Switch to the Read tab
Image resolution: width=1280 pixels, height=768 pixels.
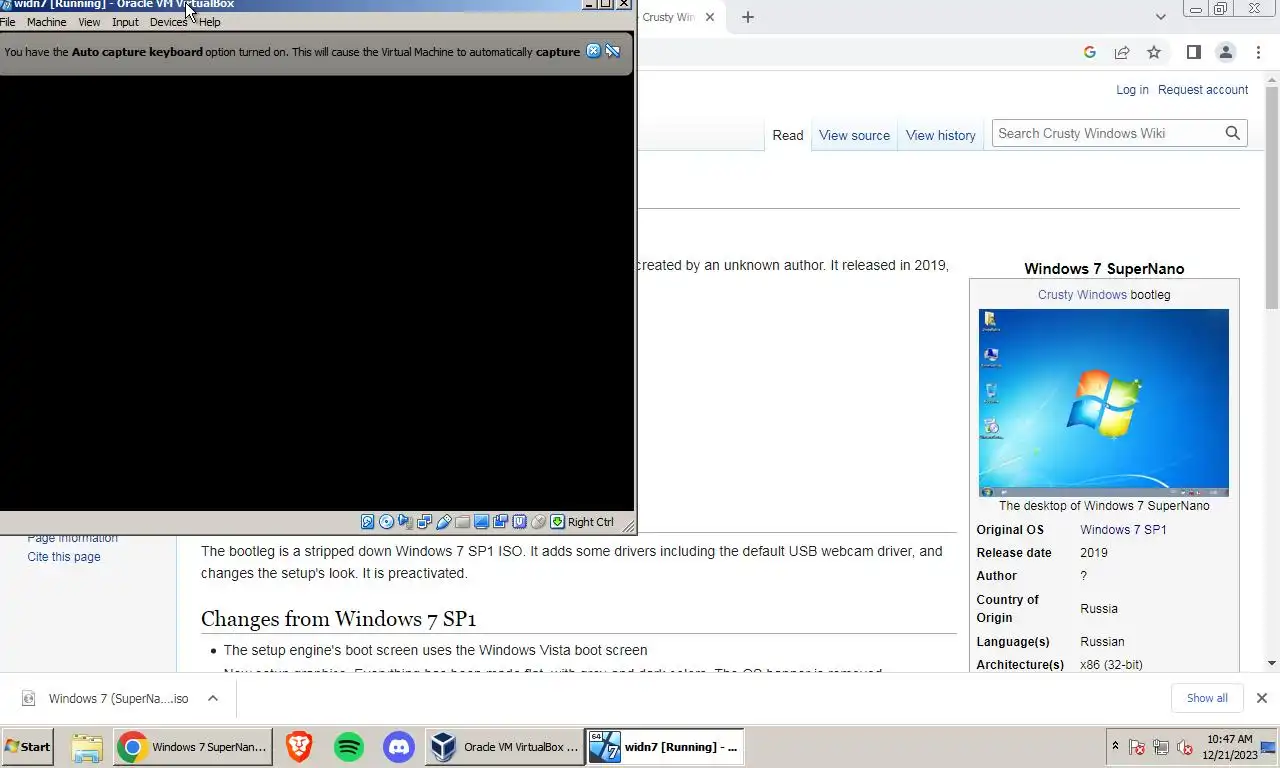787,135
